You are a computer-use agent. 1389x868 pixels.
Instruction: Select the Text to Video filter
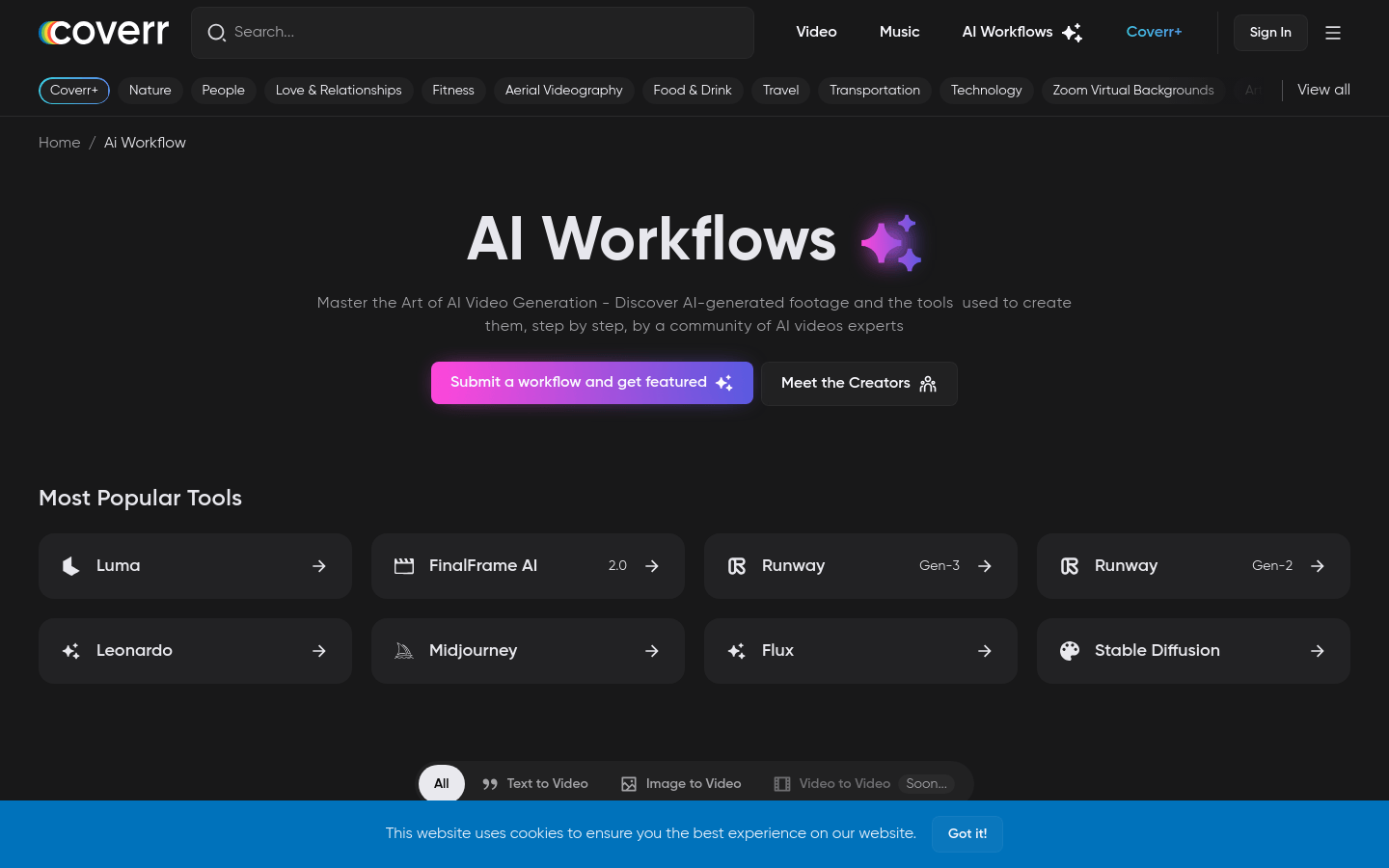coord(535,783)
